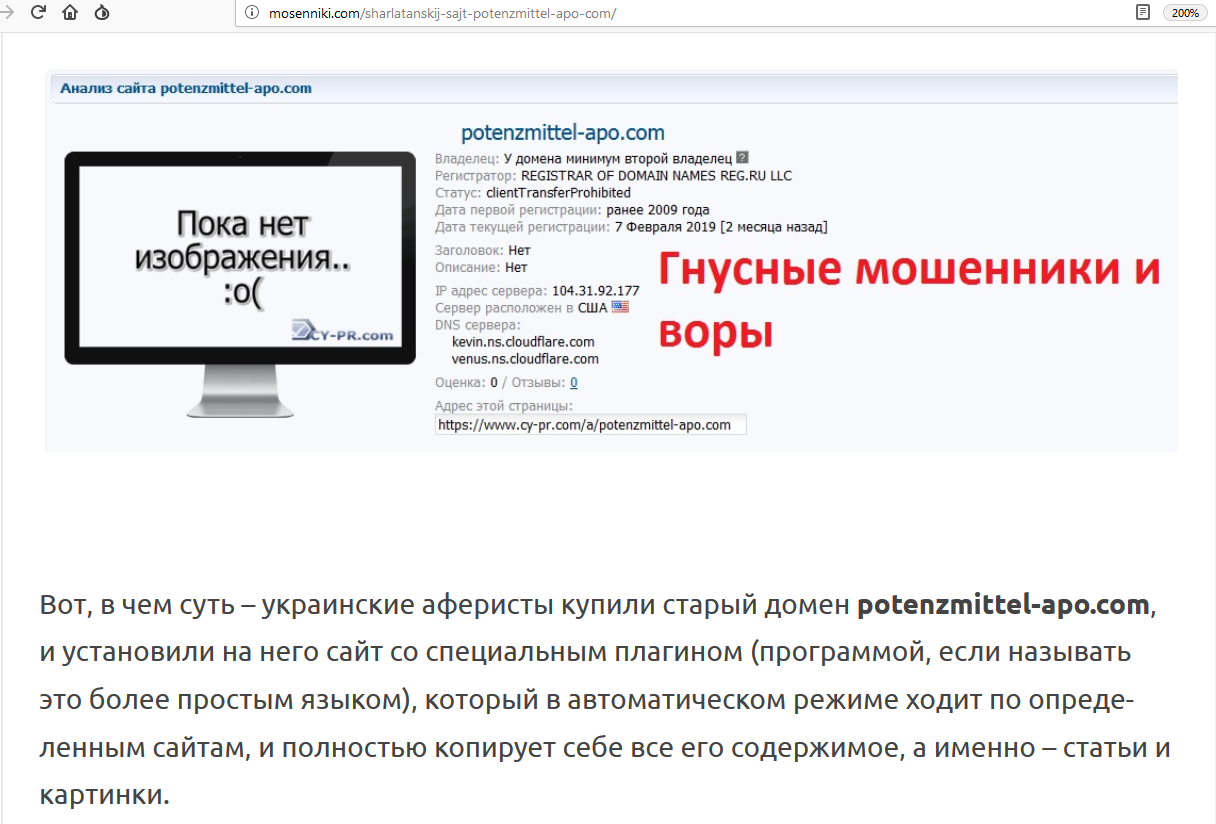1216x824 pixels.
Task: Click the question mark icon beside owner info
Action: (742, 158)
